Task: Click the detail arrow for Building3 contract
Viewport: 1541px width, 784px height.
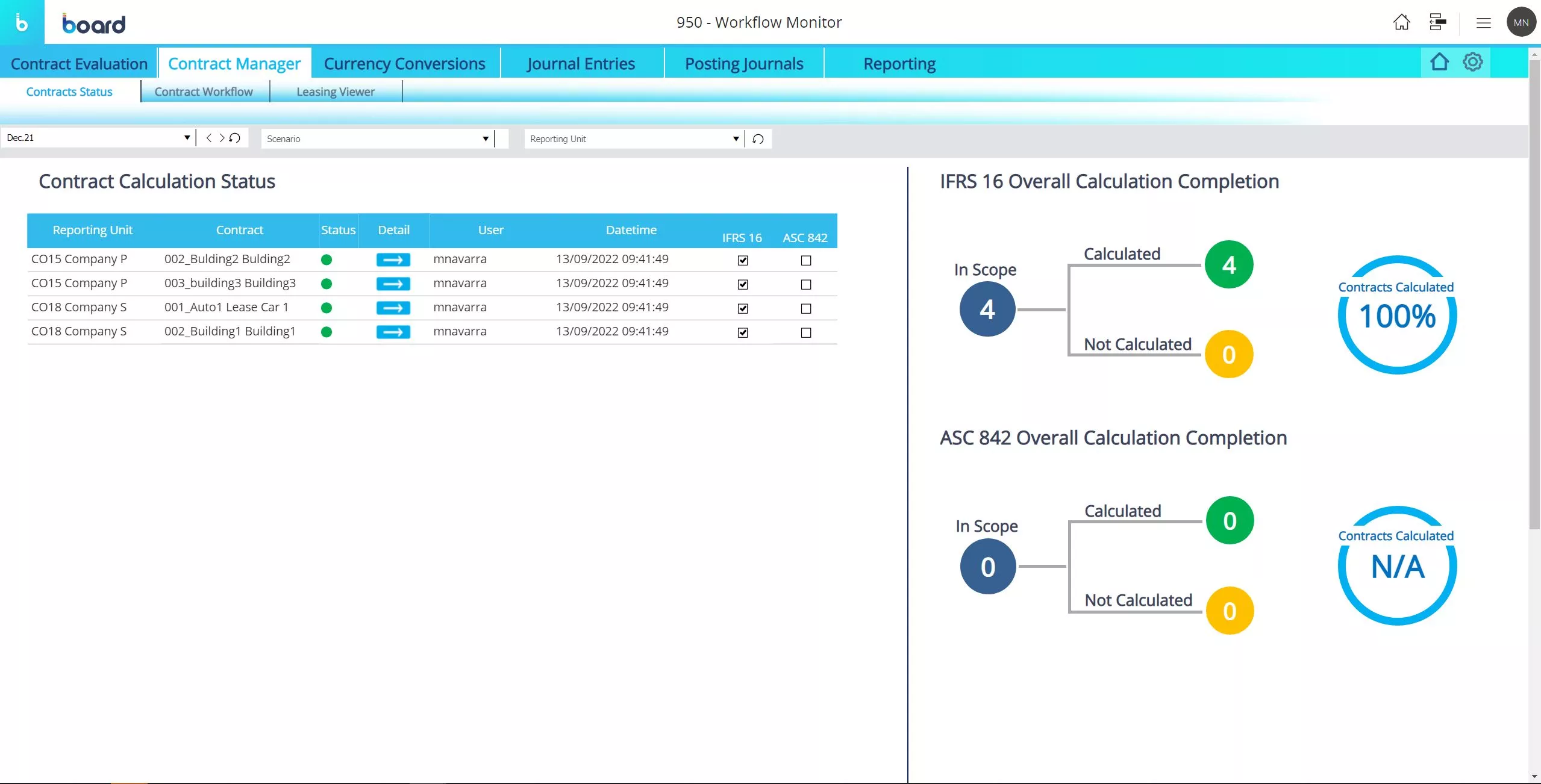Action: [x=393, y=282]
